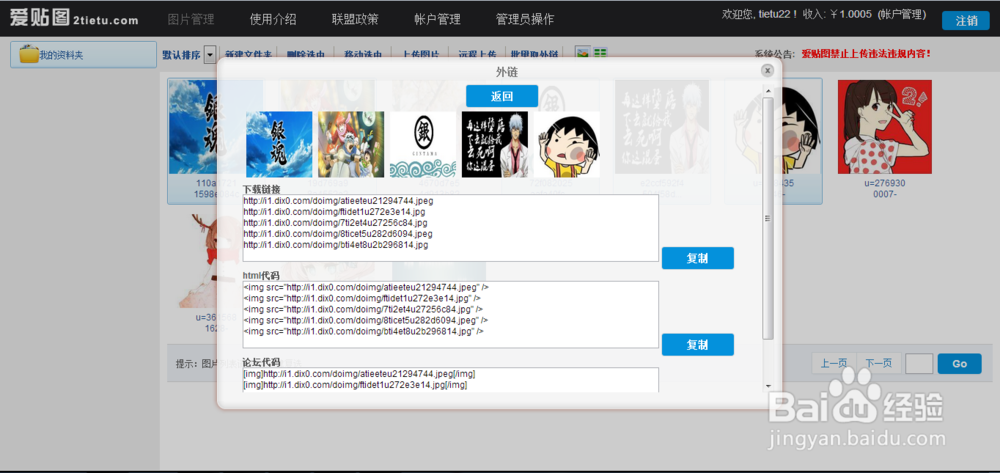
Task: Click the dialog scrollbar down arrow
Action: 768,386
